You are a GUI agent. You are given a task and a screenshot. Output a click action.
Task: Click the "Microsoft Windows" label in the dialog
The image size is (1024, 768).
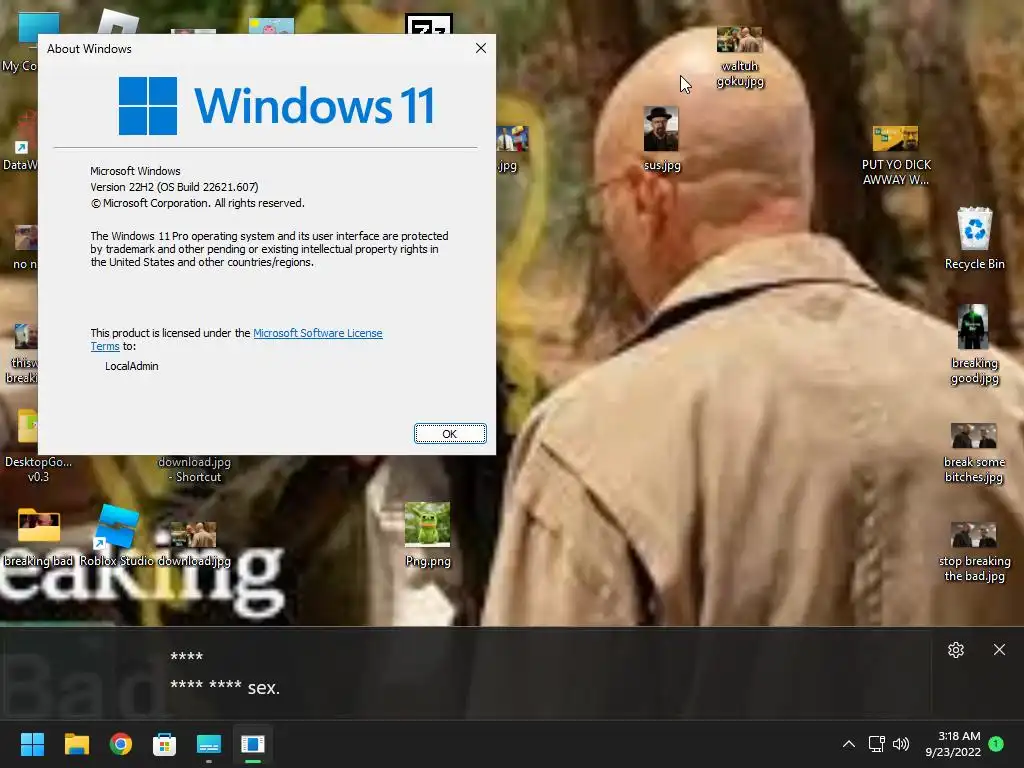pos(135,171)
